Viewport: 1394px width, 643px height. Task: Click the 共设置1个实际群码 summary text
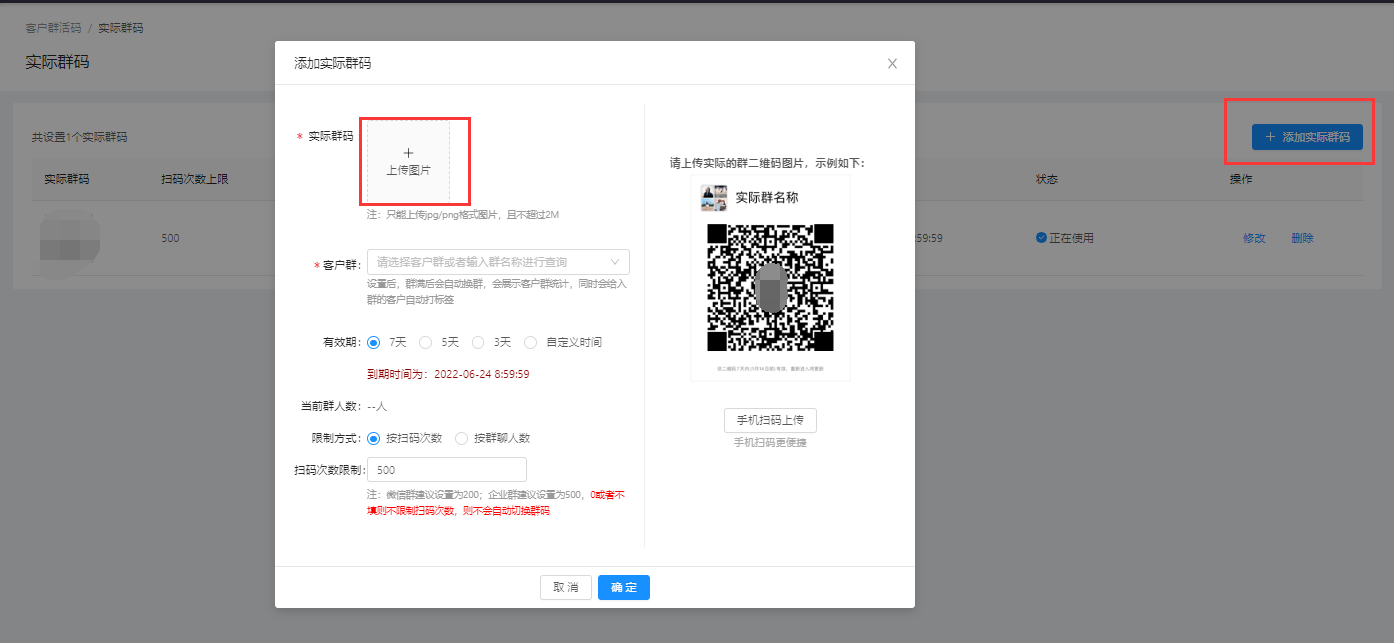click(79, 137)
